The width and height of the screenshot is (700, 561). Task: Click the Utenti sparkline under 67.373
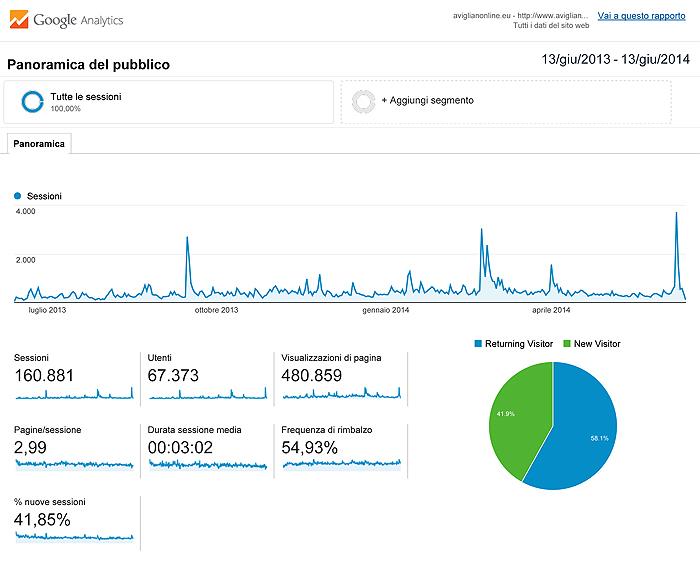[x=207, y=395]
